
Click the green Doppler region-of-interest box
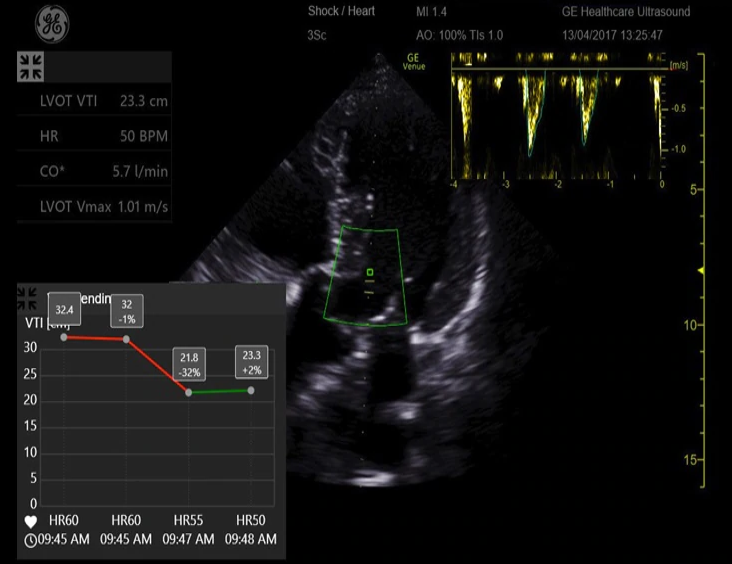(x=366, y=276)
